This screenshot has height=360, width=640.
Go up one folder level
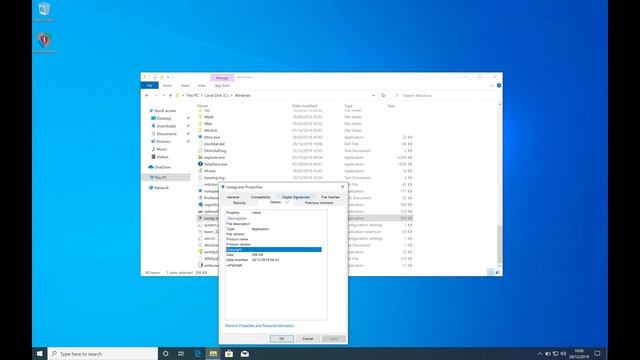tap(170, 96)
